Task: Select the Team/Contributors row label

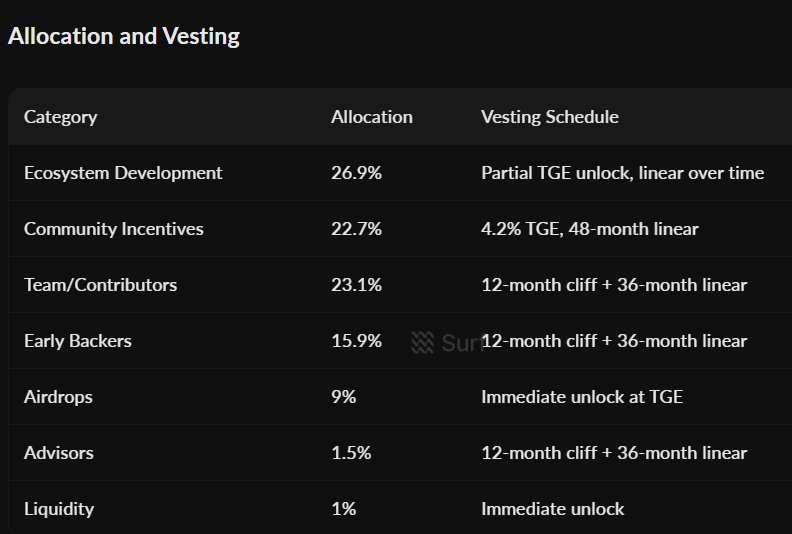Action: pyautogui.click(x=100, y=285)
